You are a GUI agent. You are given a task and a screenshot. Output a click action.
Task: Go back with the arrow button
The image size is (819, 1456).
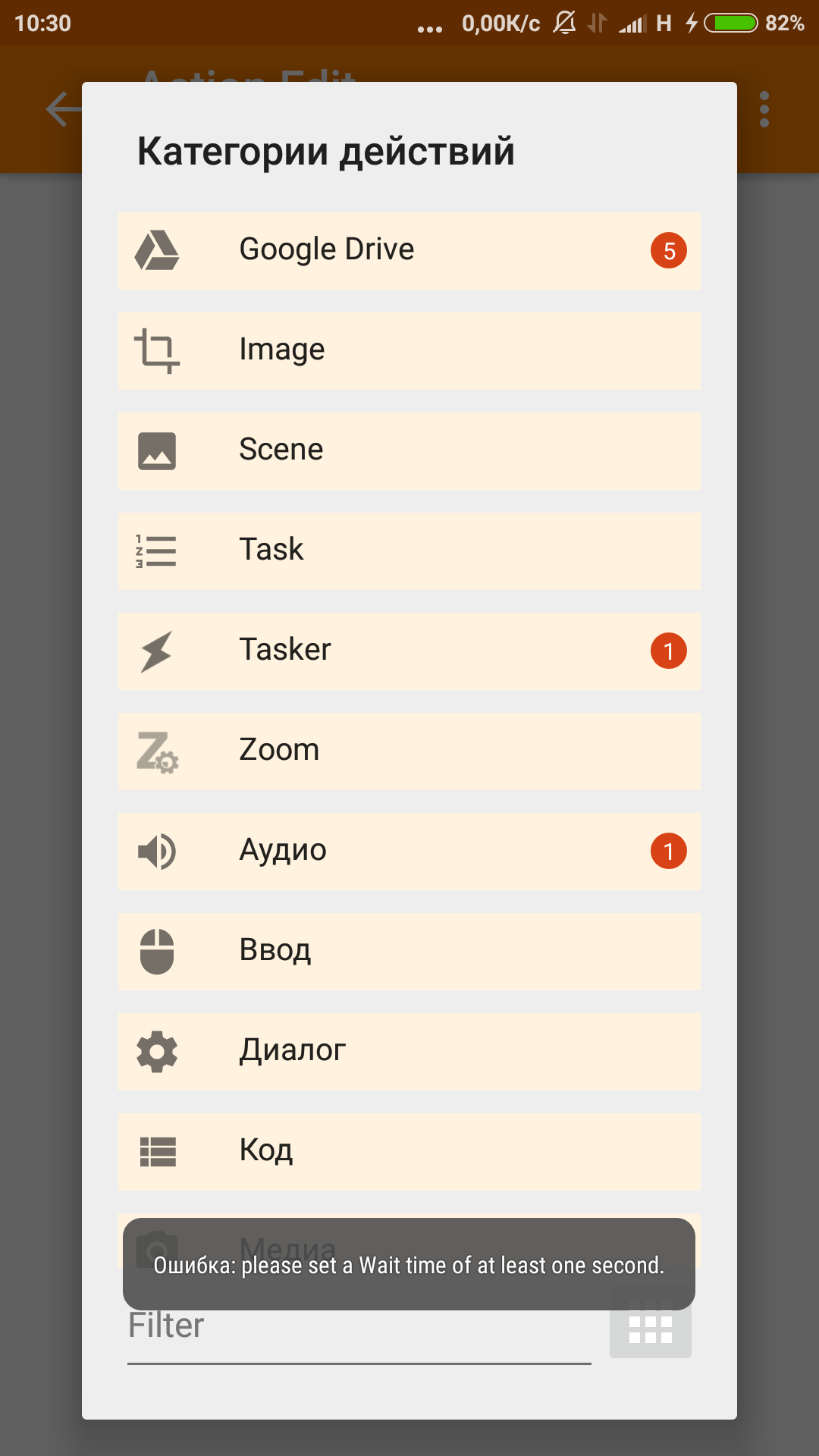64,110
